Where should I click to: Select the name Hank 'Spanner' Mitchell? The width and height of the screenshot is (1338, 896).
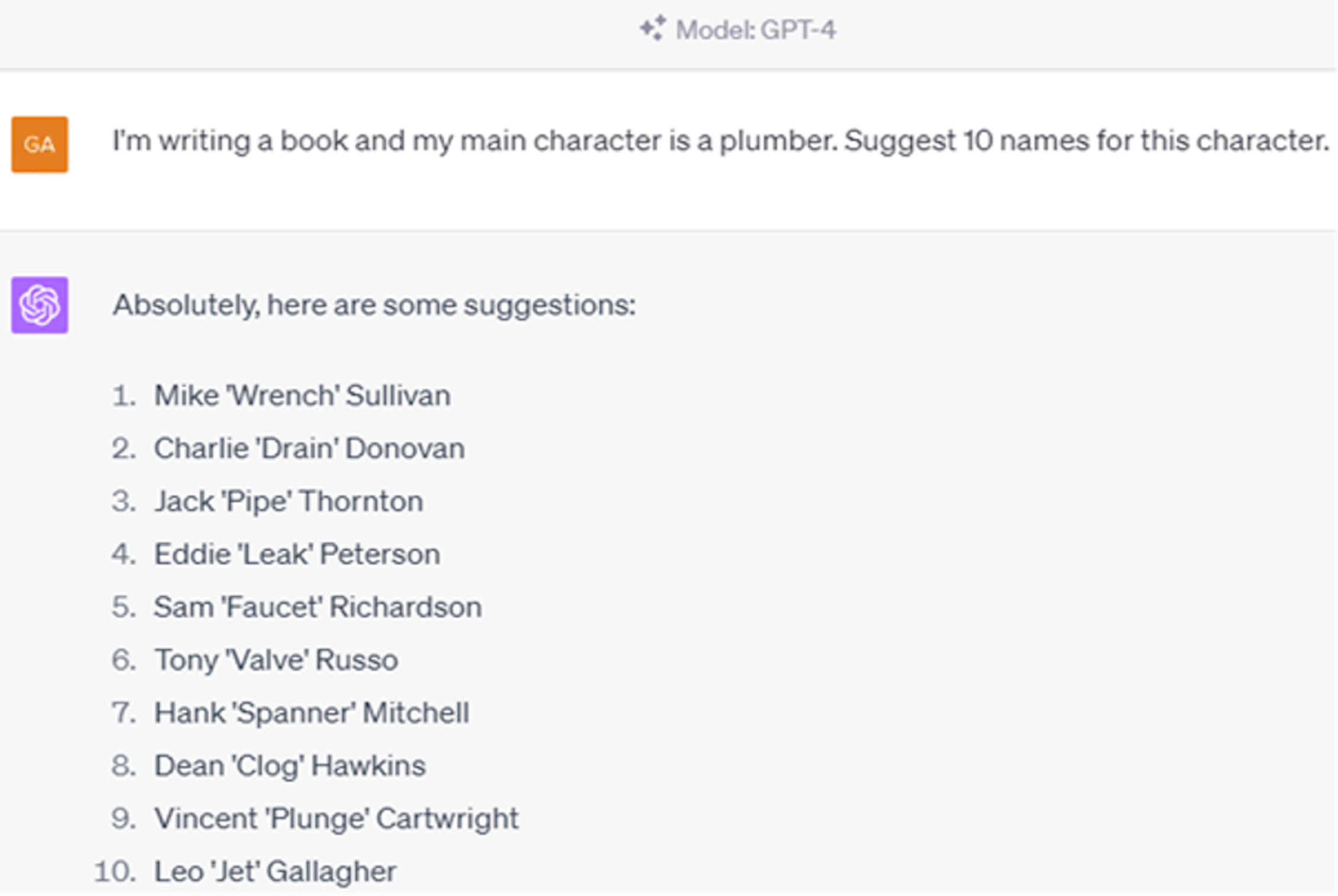(x=312, y=713)
